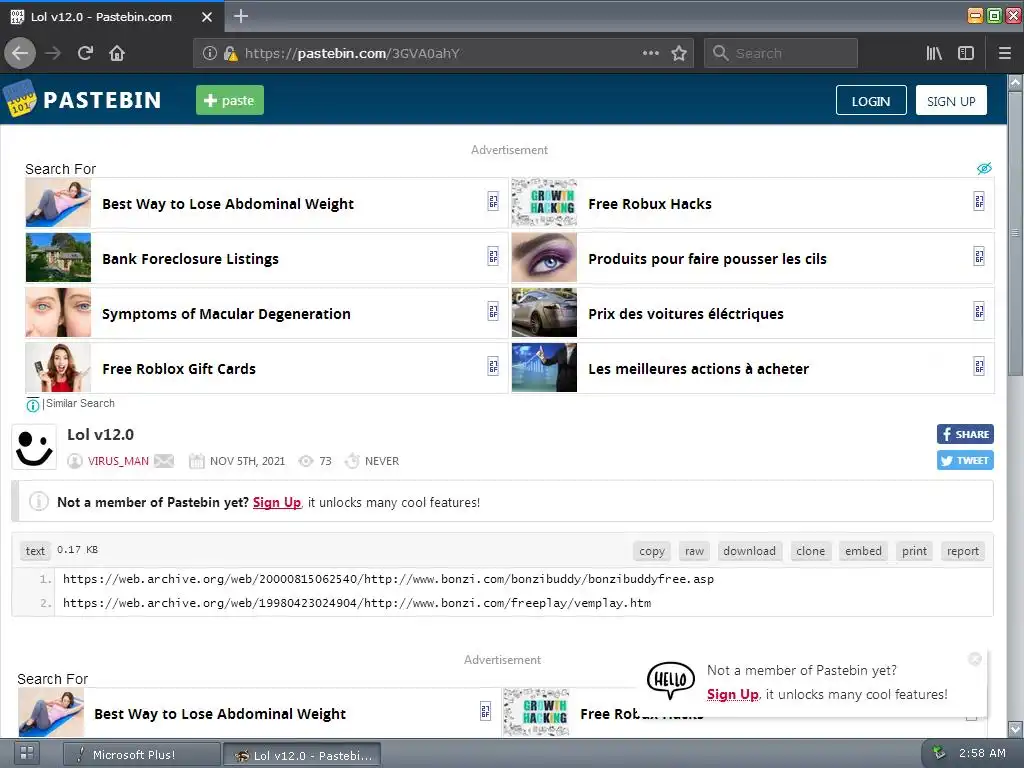
Task: Click the expiration icon beside NEVER
Action: point(352,461)
